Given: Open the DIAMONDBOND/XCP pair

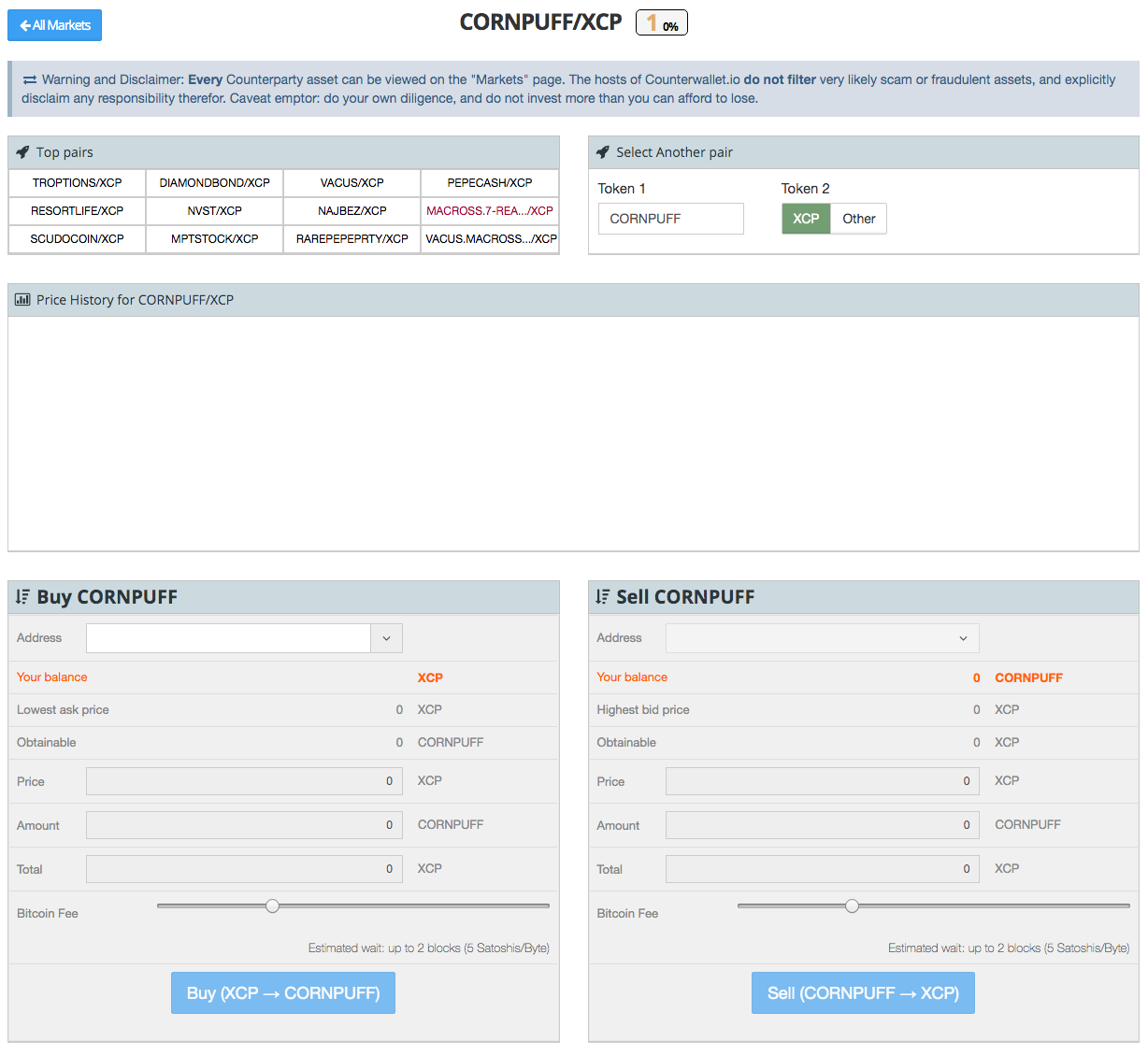Looking at the screenshot, I should click(x=215, y=183).
